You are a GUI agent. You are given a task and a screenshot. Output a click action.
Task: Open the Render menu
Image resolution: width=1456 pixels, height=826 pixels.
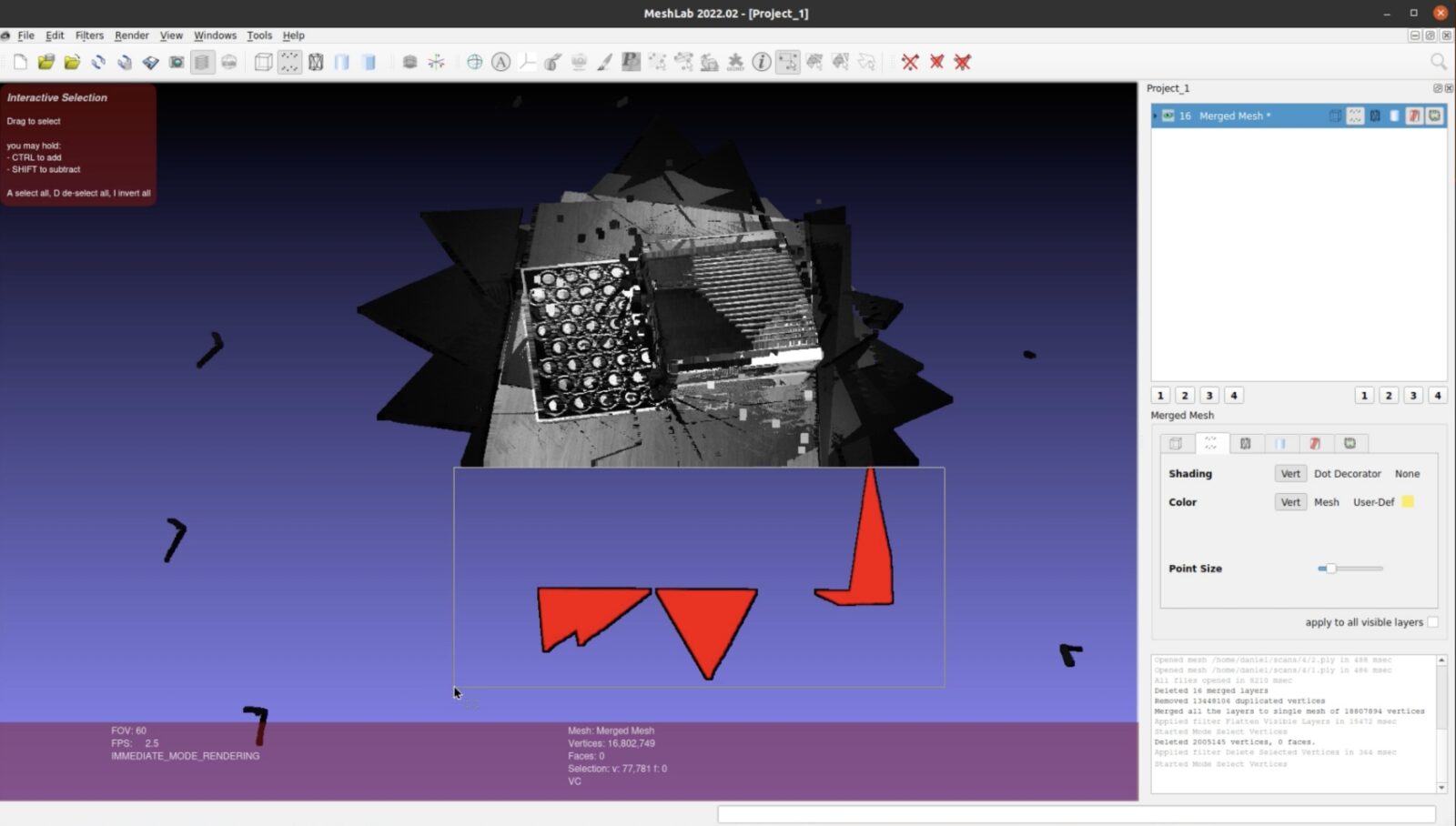point(131,35)
